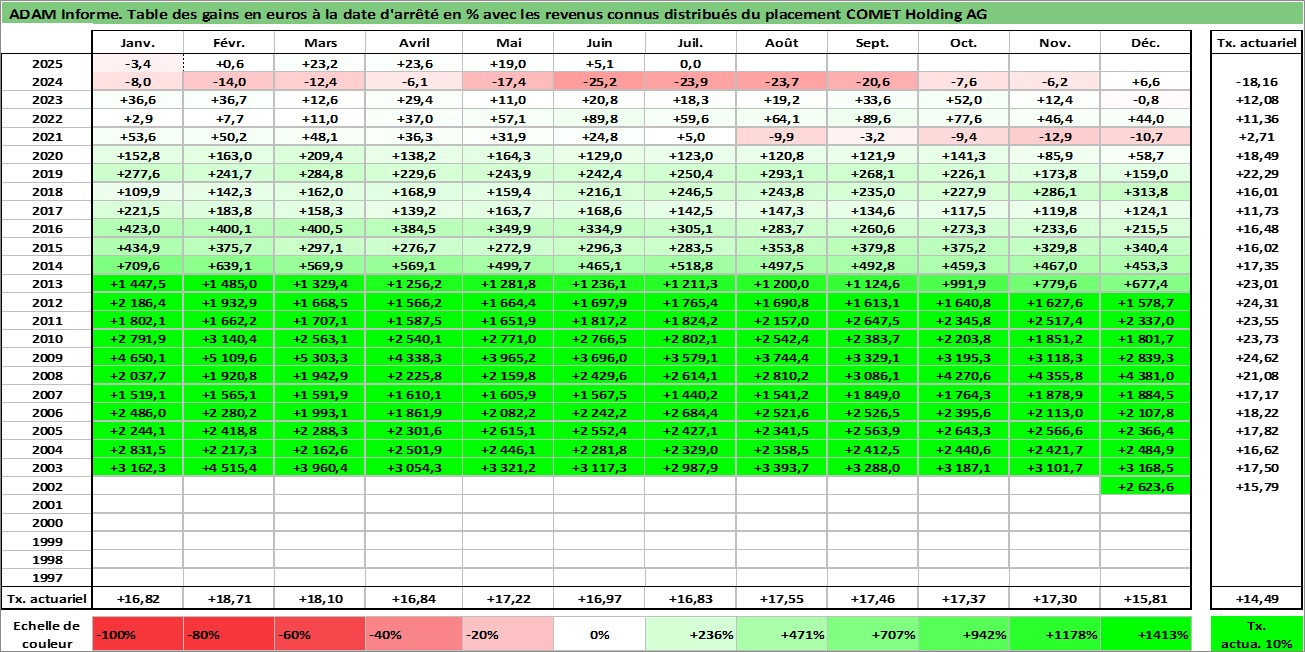Select the +1413% bright green swatch

[1146, 634]
